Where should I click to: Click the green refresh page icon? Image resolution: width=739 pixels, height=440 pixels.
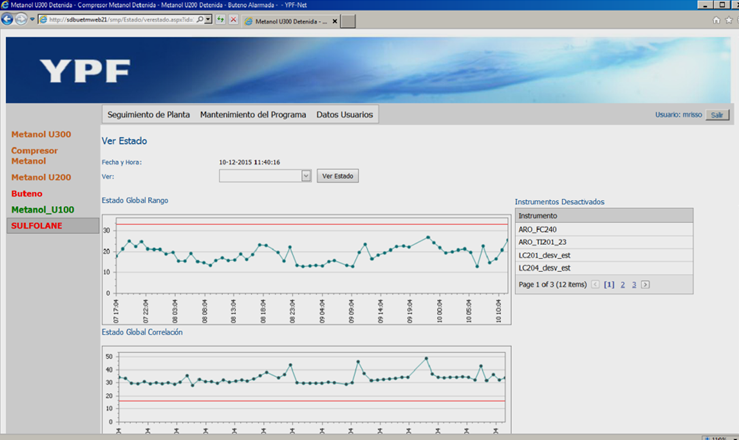(x=220, y=20)
